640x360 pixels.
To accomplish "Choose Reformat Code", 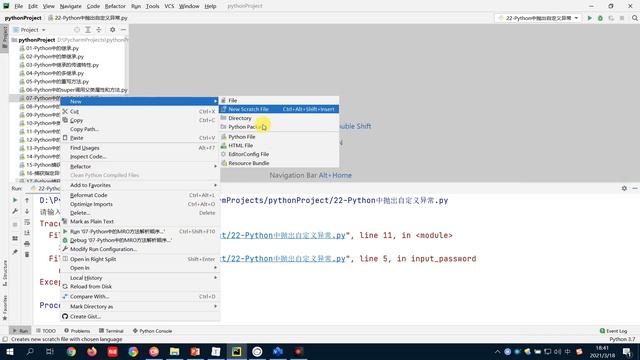I will (x=140, y=195).
